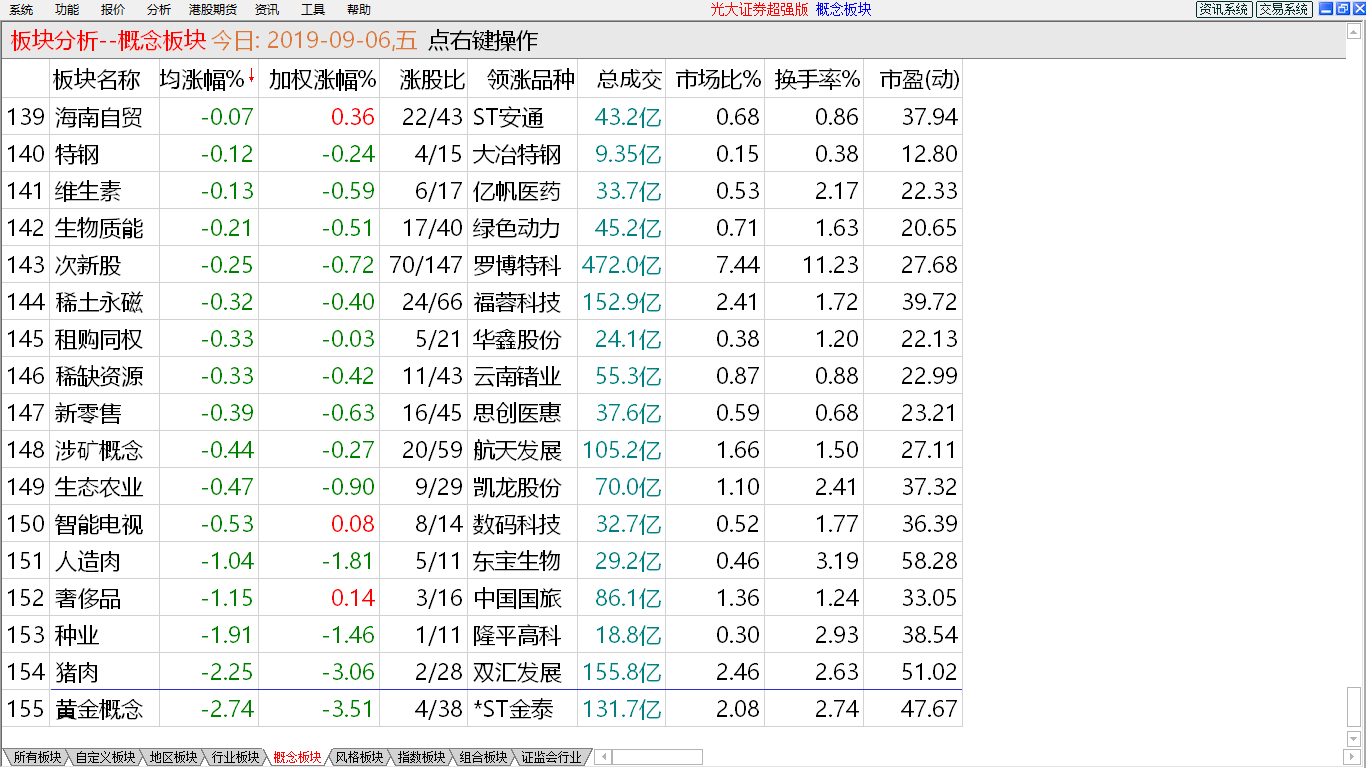Image resolution: width=1366 pixels, height=768 pixels.
Task: Select the 生态农业 sector name
Action: tap(99, 487)
